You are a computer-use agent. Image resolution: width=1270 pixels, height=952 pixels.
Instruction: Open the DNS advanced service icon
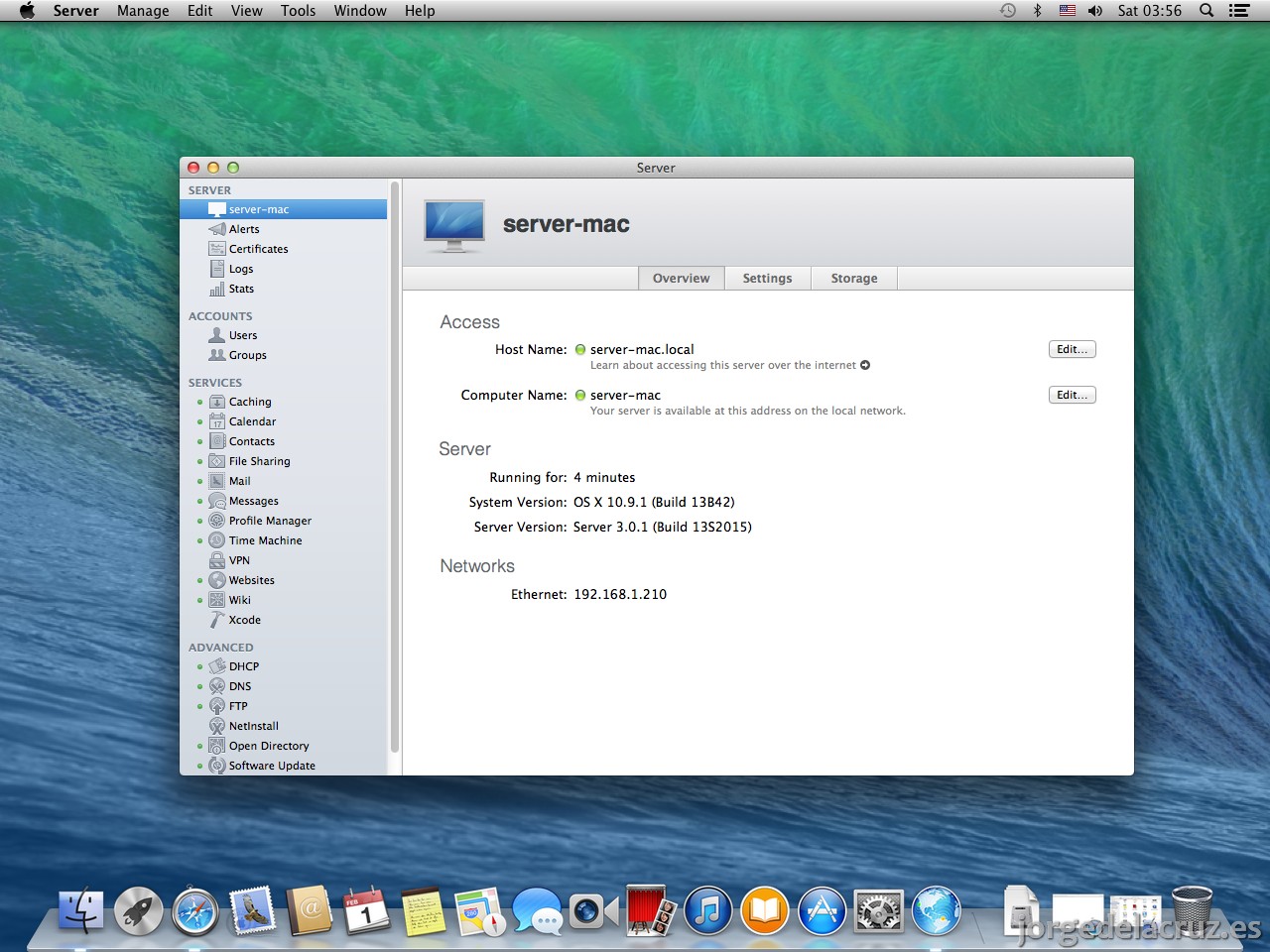pyautogui.click(x=217, y=686)
